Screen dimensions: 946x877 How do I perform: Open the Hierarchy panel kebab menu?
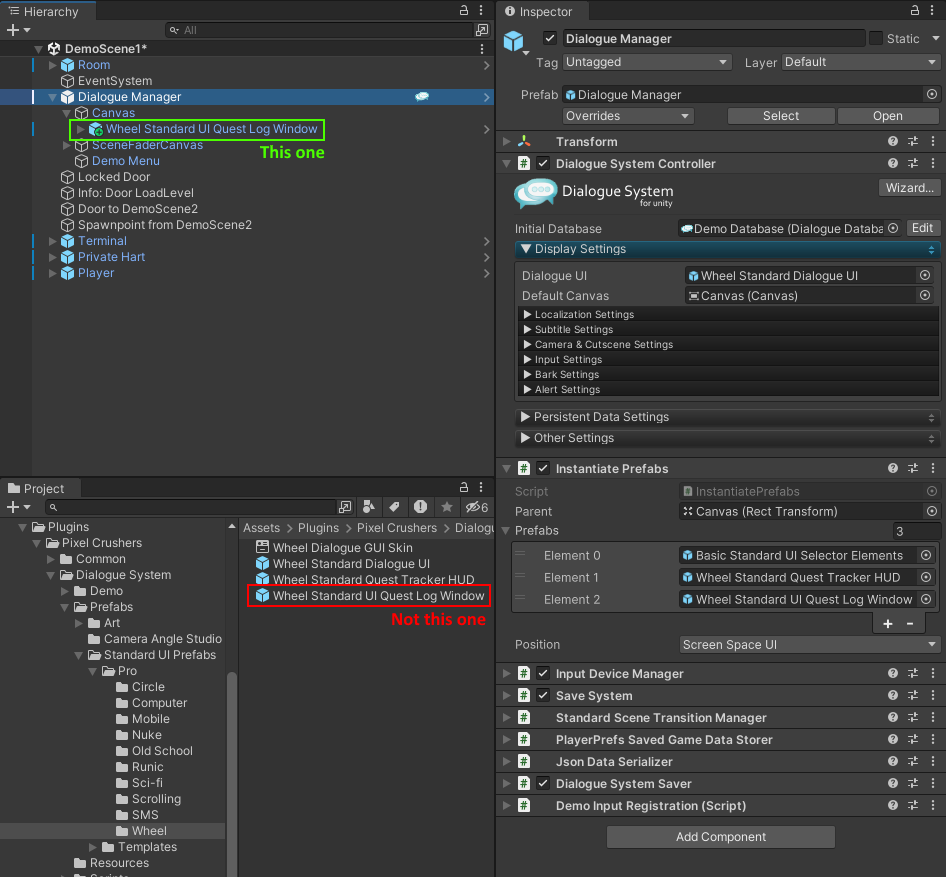click(481, 10)
